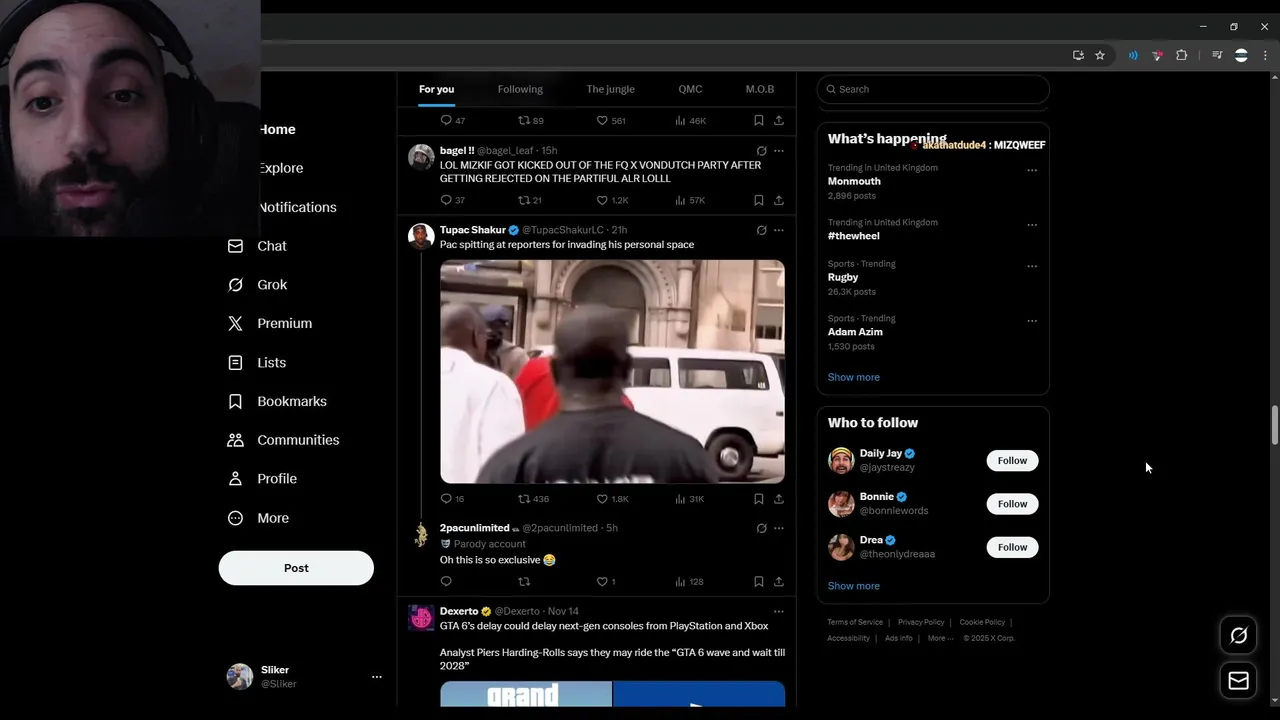Open more options on 2pacunlimited reply

pos(779,528)
